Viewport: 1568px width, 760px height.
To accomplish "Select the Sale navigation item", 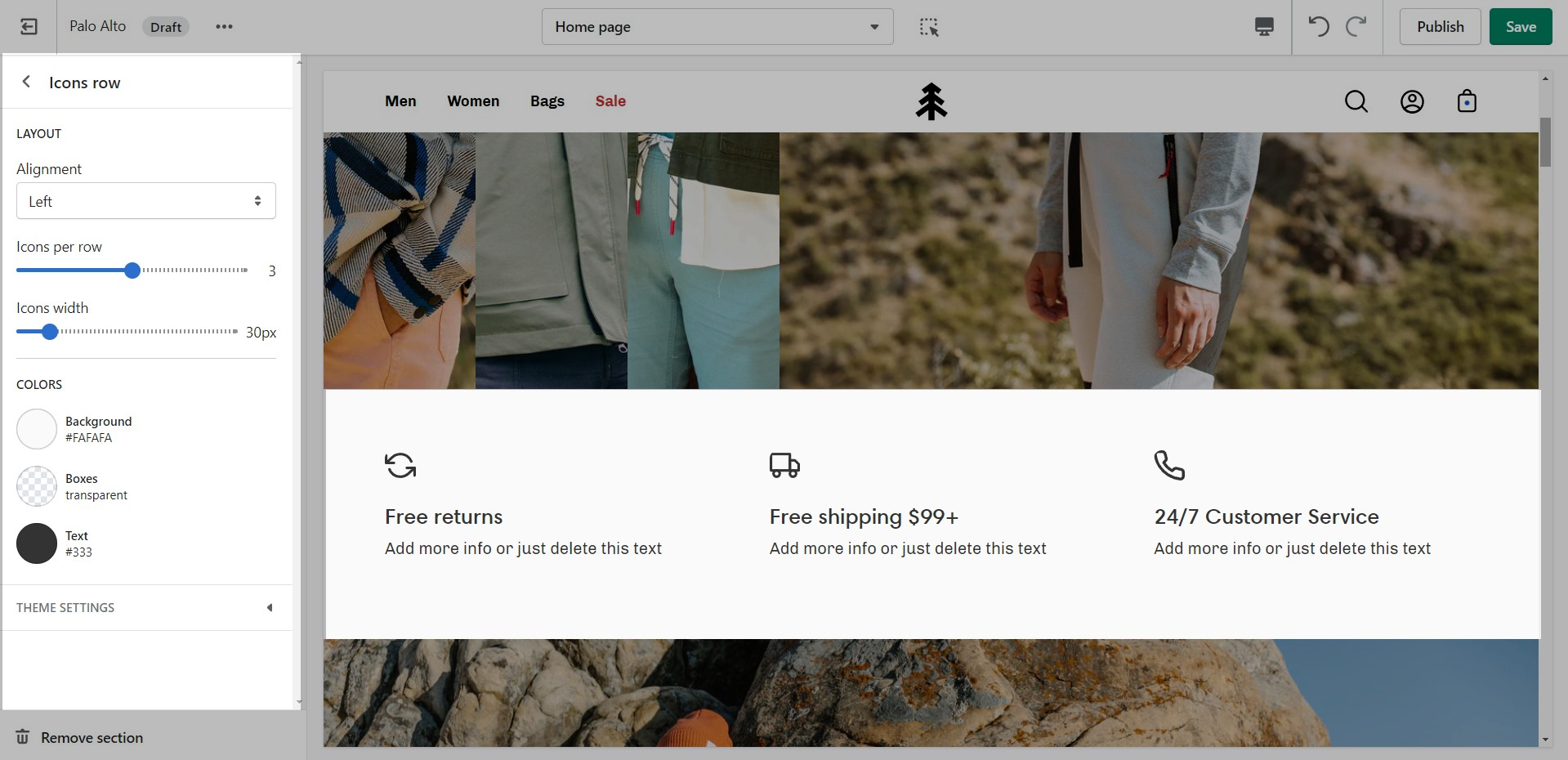I will tap(610, 101).
